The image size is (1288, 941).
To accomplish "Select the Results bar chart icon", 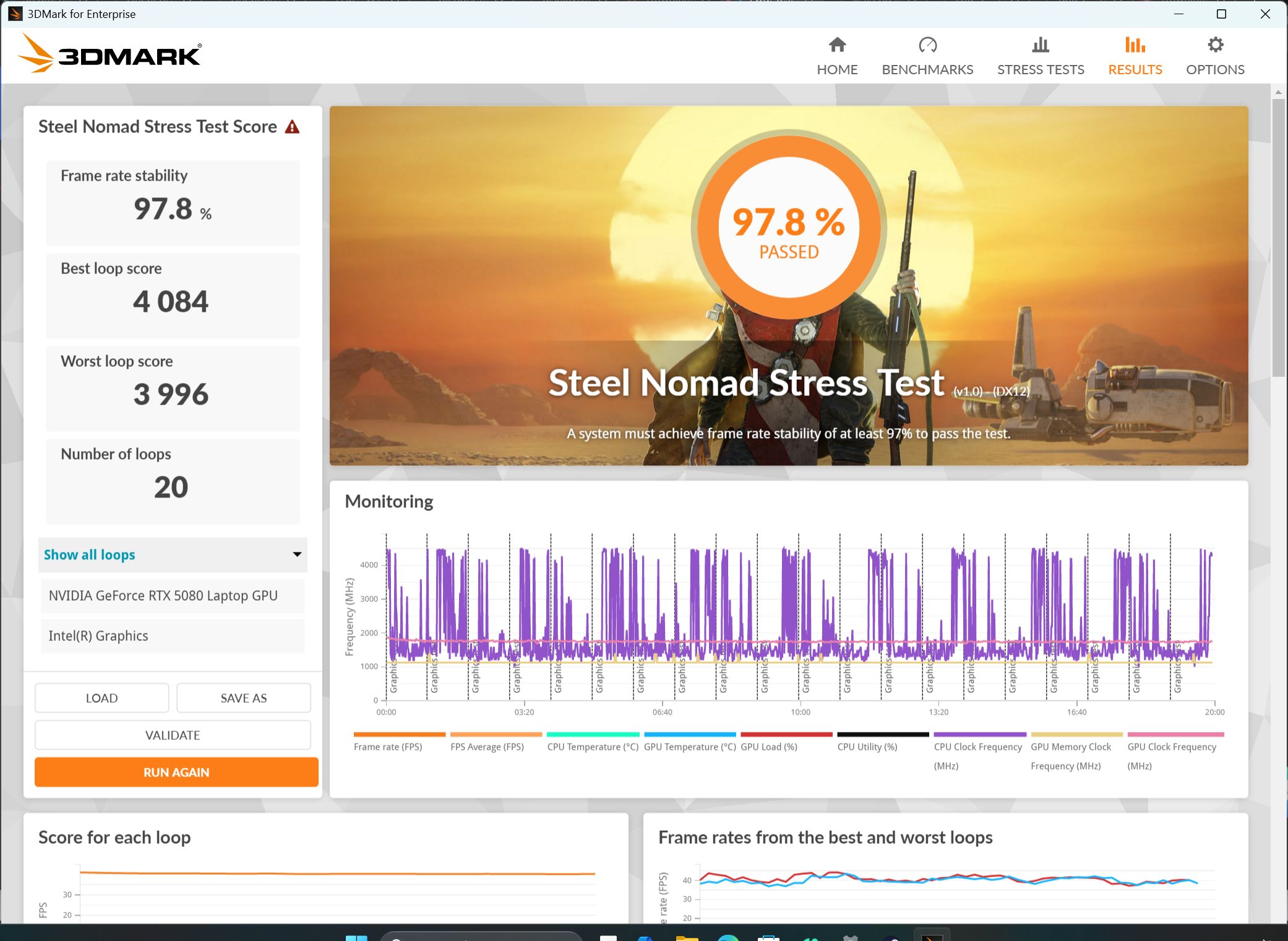I will point(1135,45).
